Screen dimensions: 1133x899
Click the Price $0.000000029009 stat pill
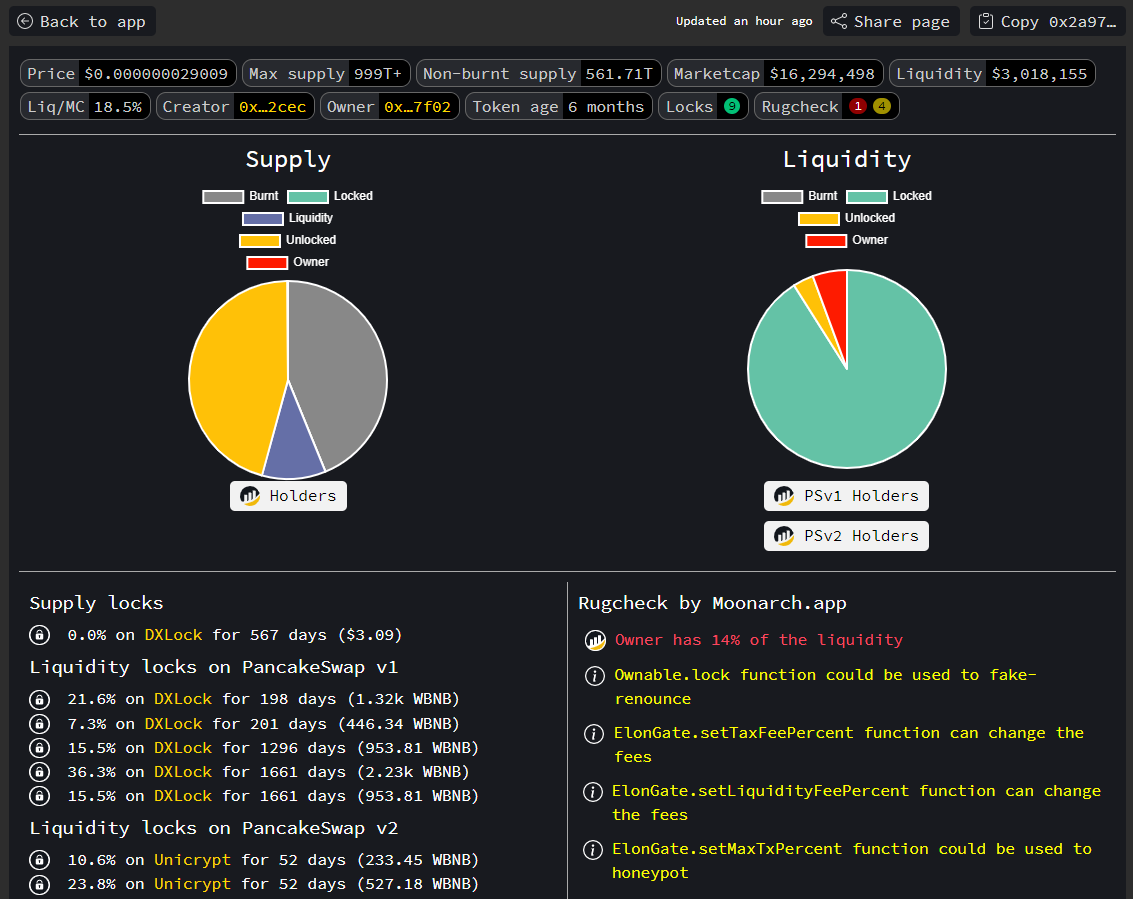[x=129, y=74]
